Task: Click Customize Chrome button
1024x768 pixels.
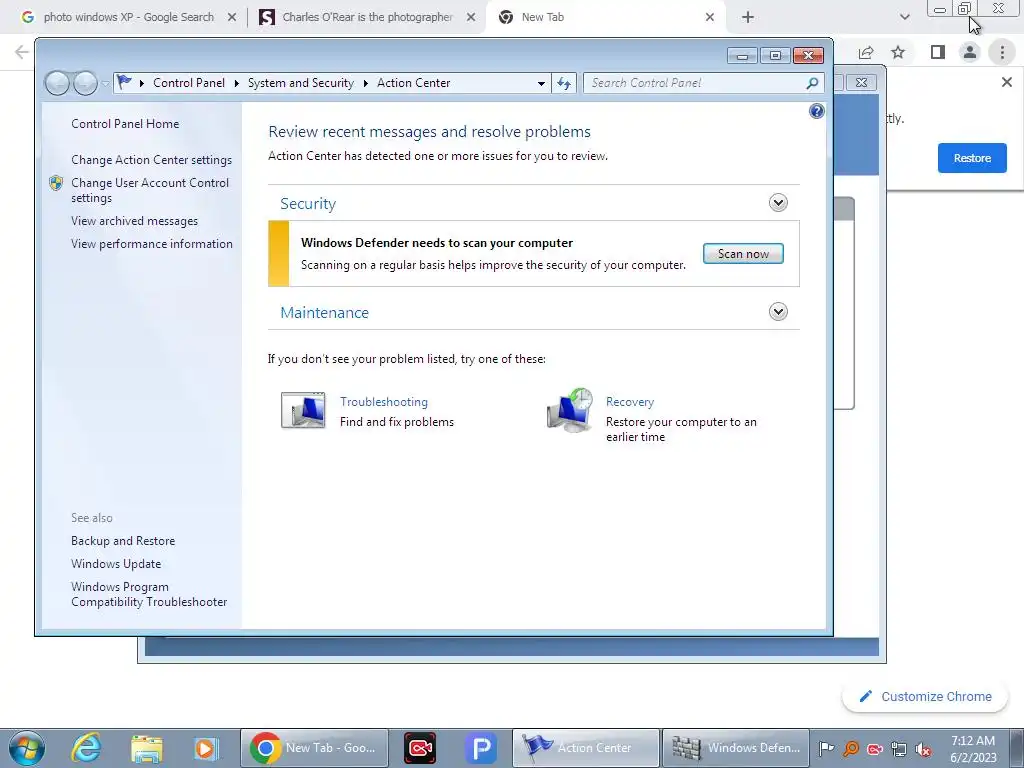Action: coord(925,696)
